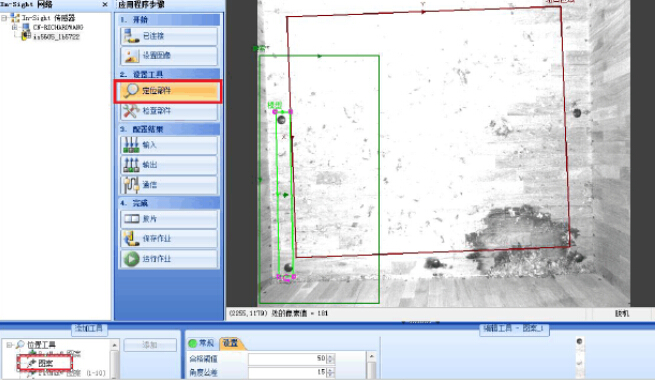Select the 图案 (Pattern) tool in list
The height and width of the screenshot is (380, 655).
45,363
